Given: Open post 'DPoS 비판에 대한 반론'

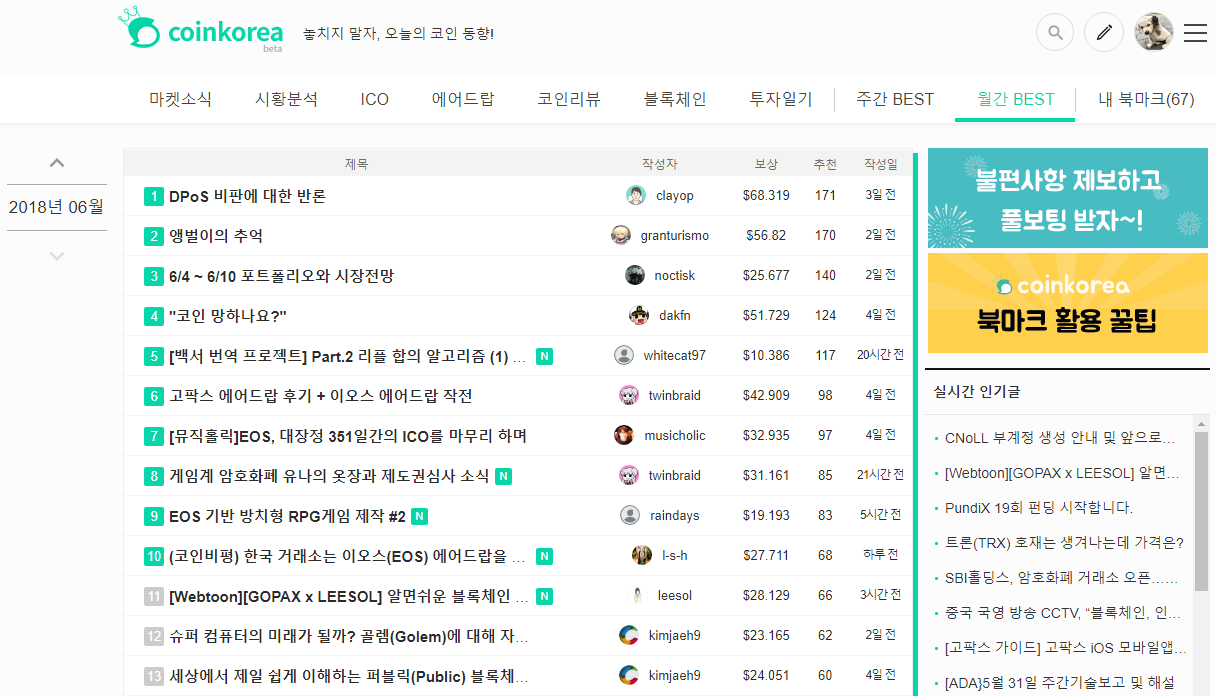Looking at the screenshot, I should pos(248,196).
